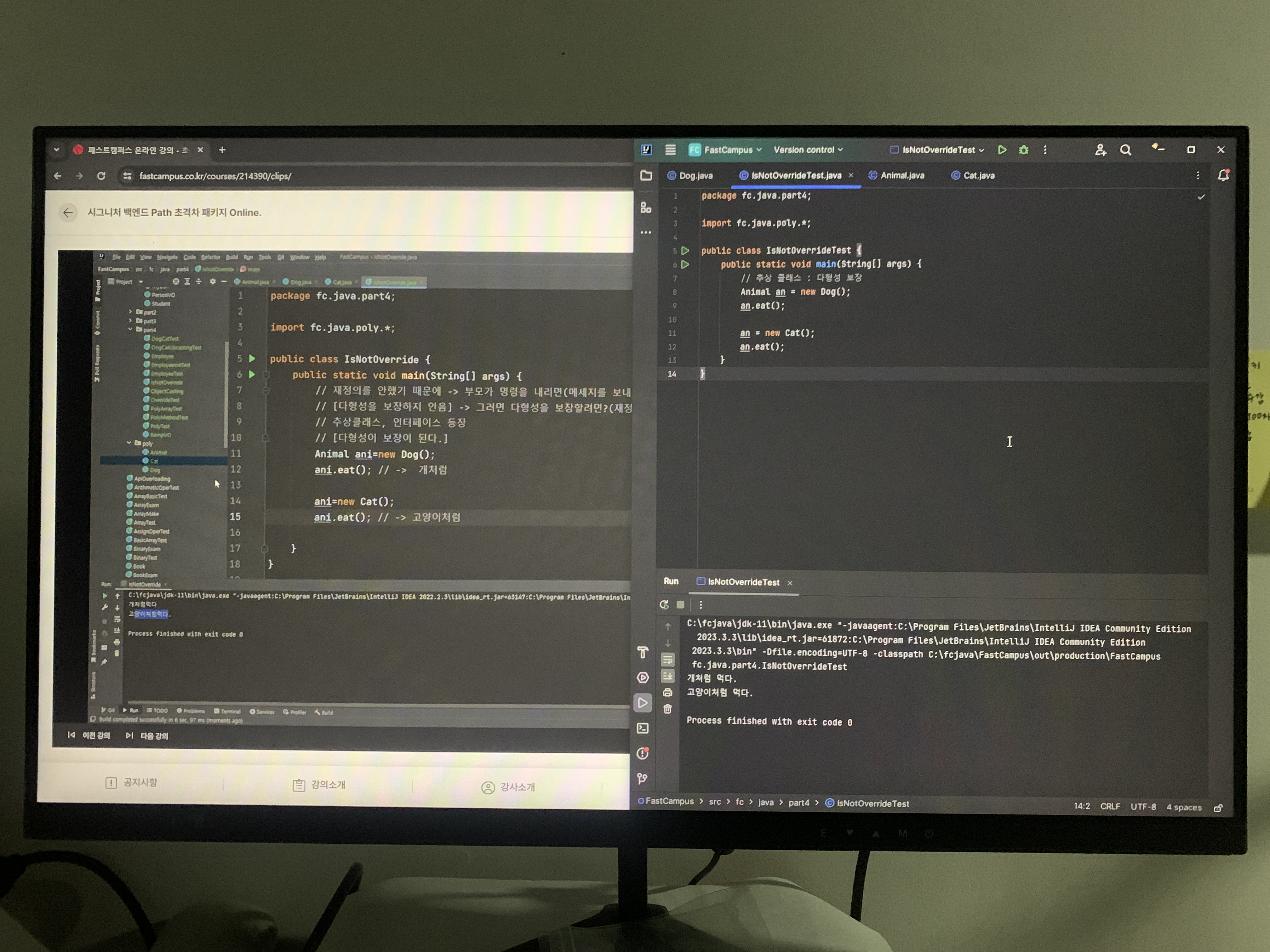Viewport: 1270px width, 952px height.
Task: Open the Problems tool window icon
Action: (x=643, y=753)
